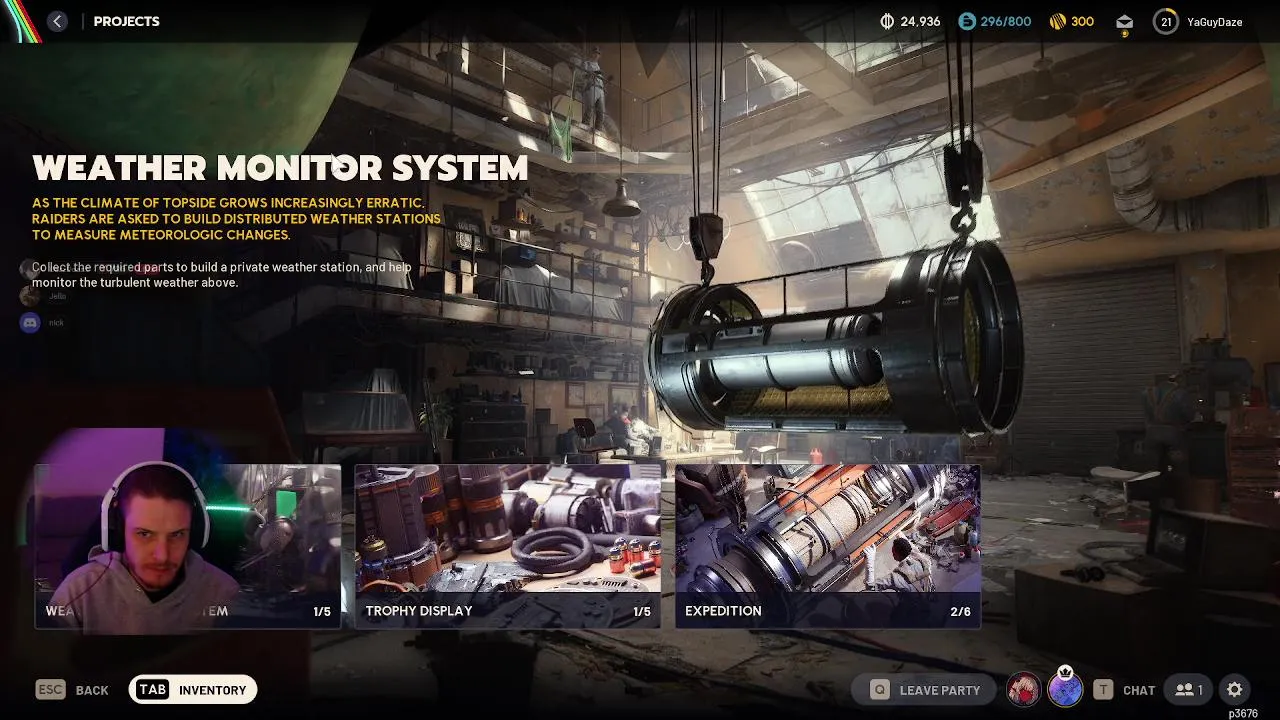Open the Chat label
Image resolution: width=1280 pixels, height=720 pixels.
[x=1139, y=690]
